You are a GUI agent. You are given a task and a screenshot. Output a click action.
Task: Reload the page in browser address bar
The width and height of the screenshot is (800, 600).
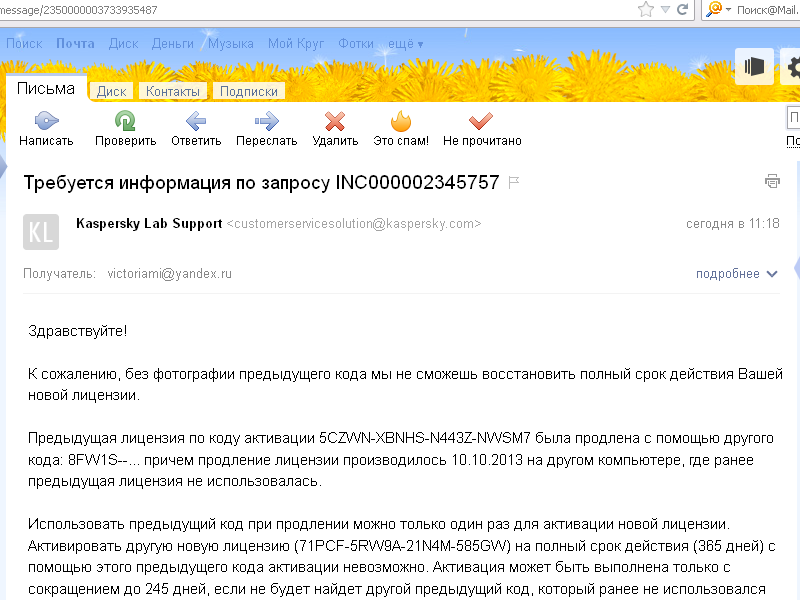click(682, 9)
